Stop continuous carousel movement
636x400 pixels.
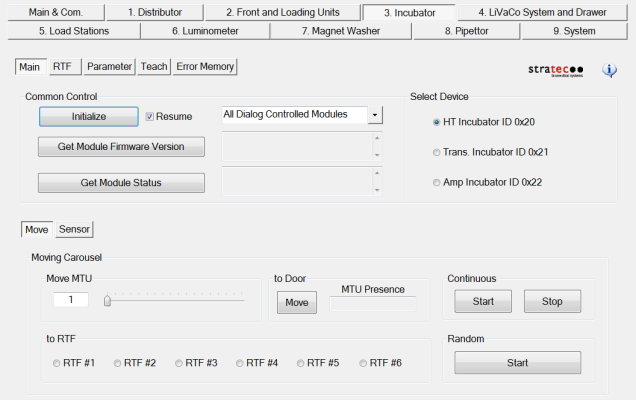(551, 301)
